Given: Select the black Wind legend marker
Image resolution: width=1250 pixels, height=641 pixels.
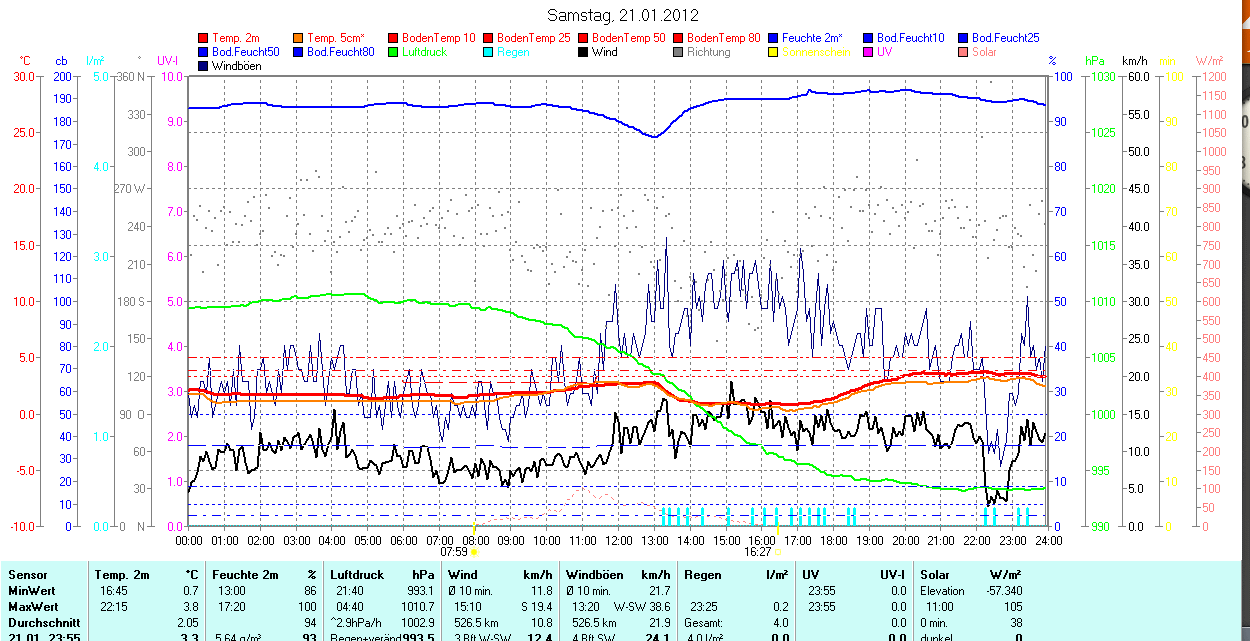Looking at the screenshot, I should pos(584,52).
